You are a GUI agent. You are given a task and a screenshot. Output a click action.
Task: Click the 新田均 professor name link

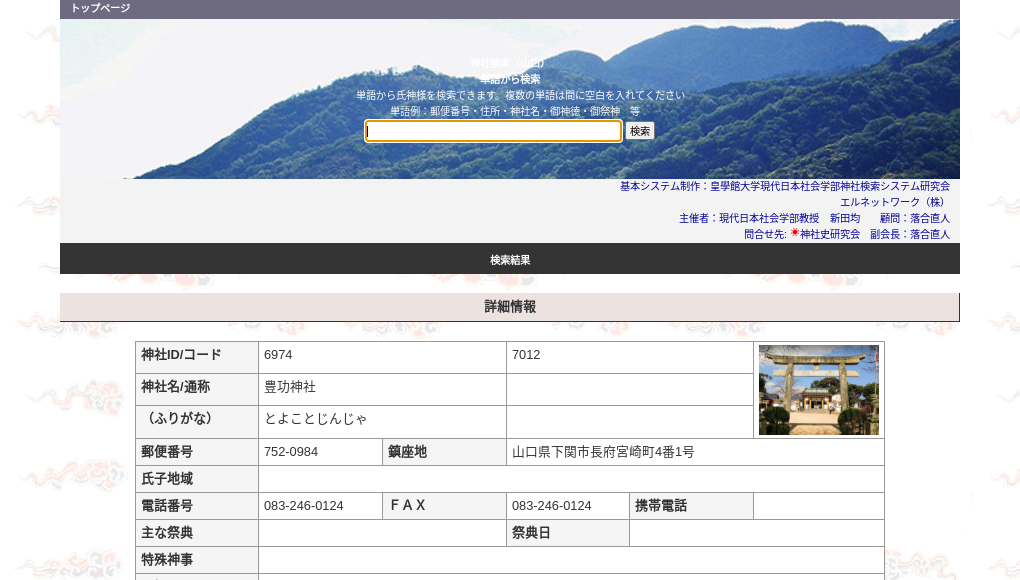point(847,218)
